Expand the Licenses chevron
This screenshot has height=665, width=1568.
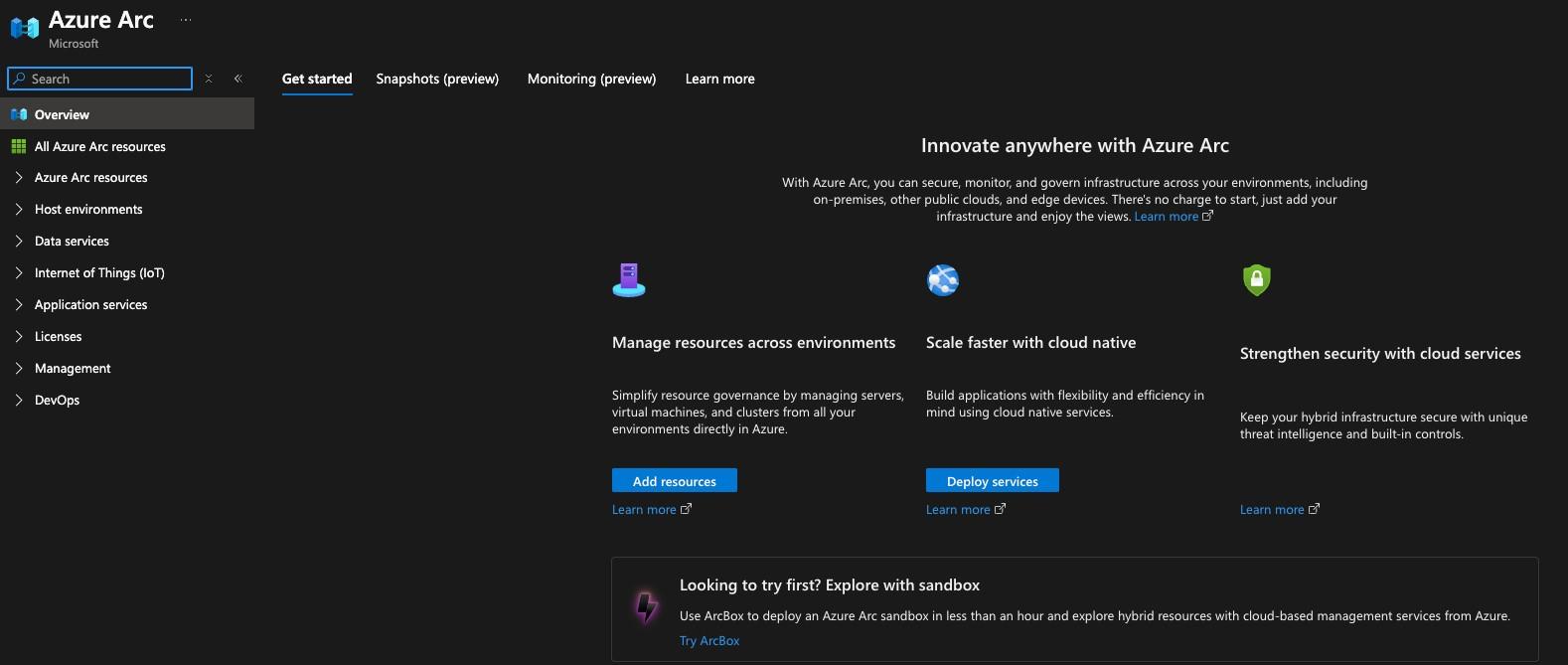(x=19, y=337)
